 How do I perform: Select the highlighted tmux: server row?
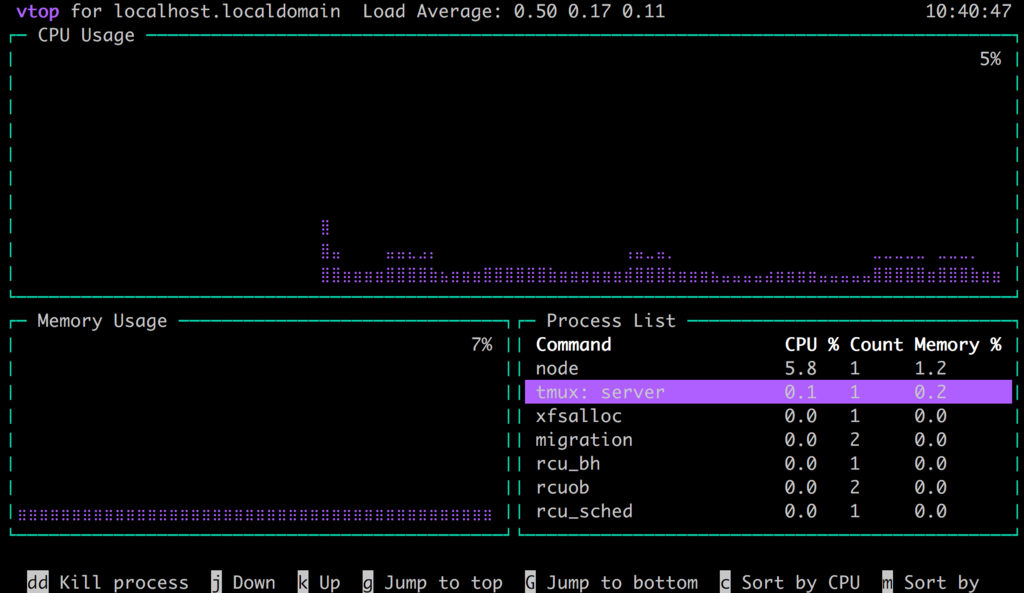pyautogui.click(x=768, y=392)
